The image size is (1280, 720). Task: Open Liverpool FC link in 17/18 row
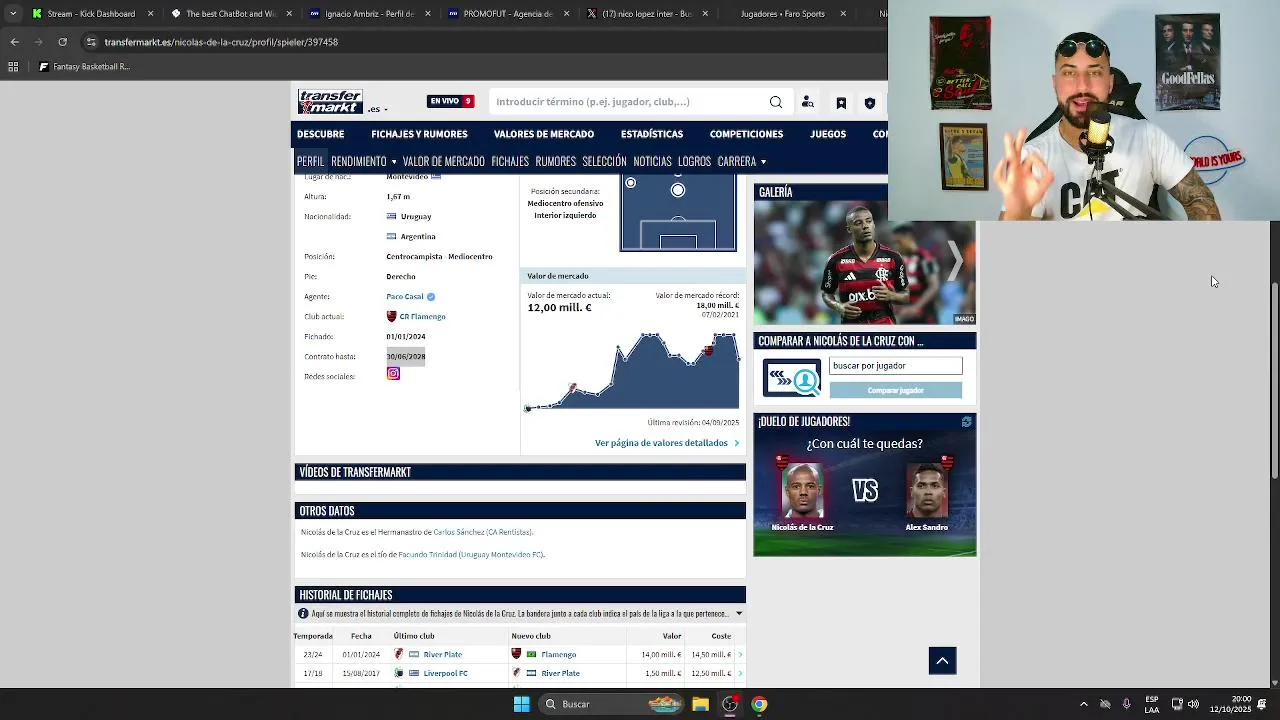pos(445,674)
